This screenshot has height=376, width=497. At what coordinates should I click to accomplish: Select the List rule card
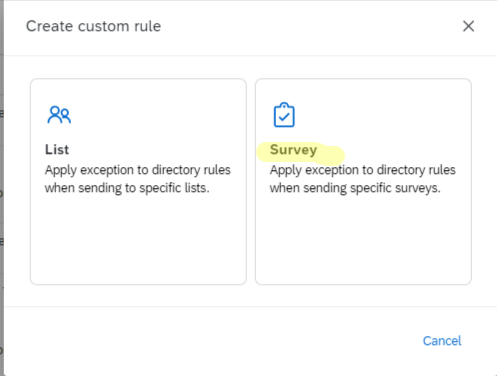[138, 182]
